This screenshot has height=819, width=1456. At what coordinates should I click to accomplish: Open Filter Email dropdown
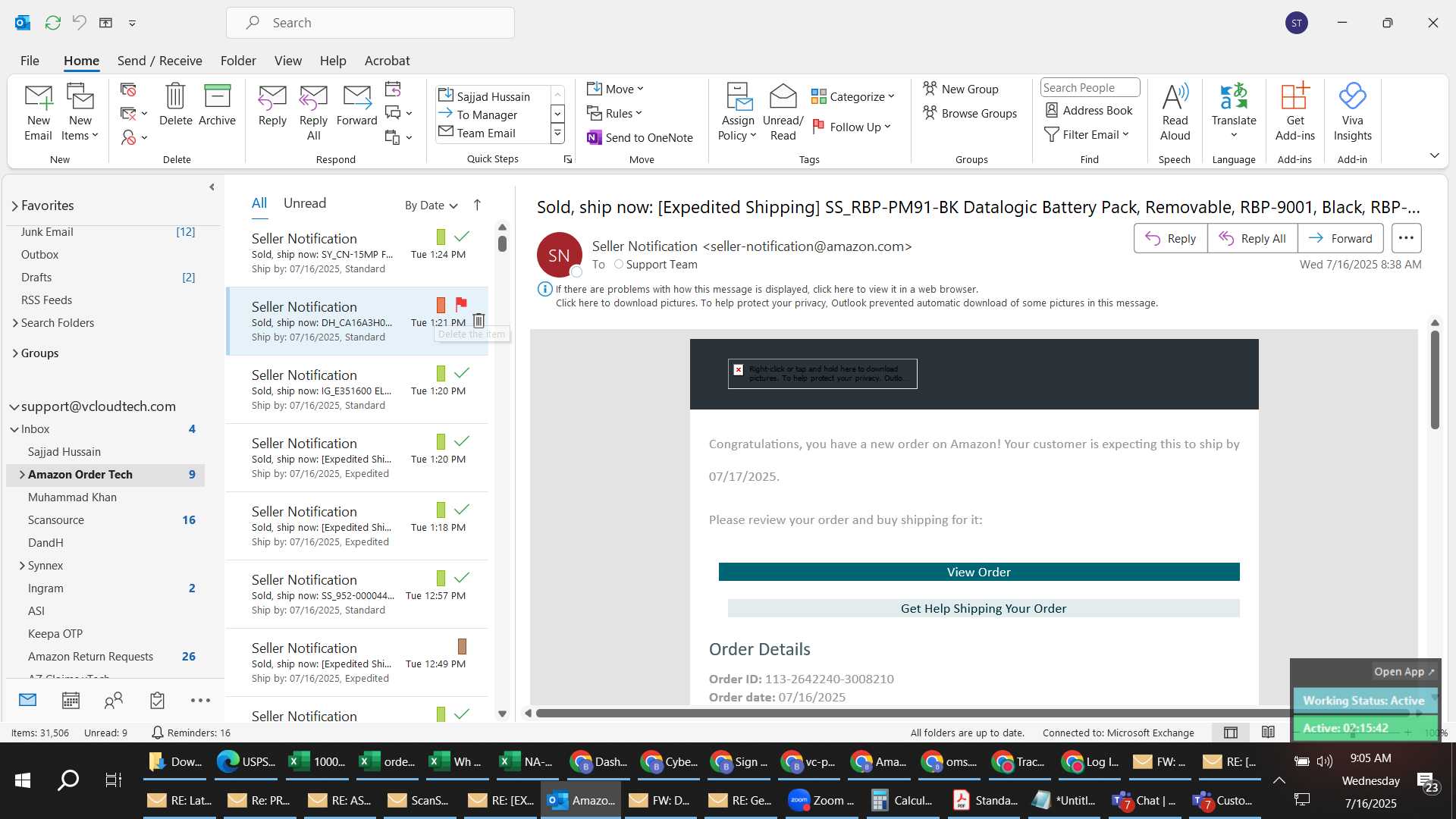[x=1087, y=134]
